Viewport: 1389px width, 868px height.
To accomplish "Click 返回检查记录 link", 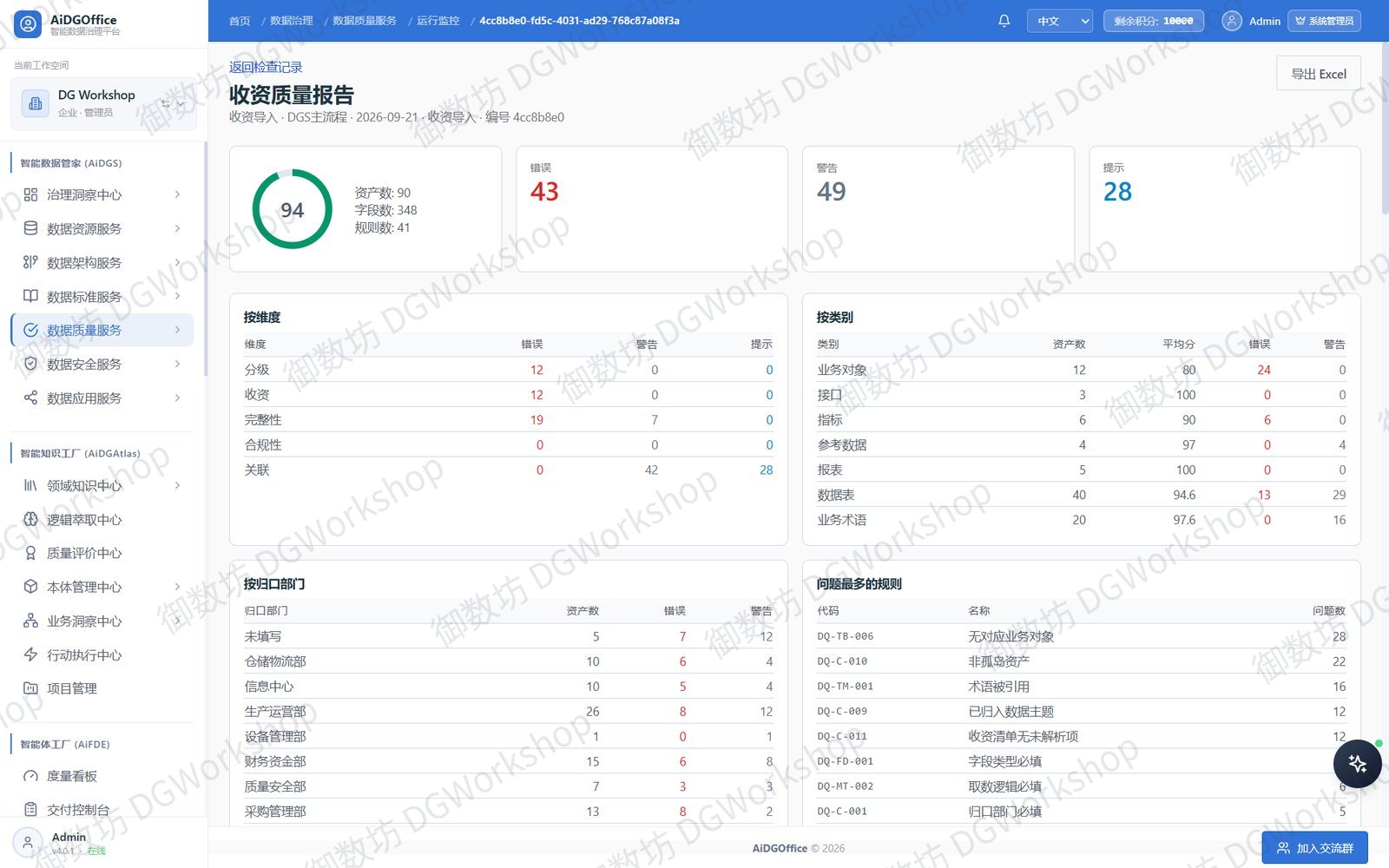I will (266, 67).
